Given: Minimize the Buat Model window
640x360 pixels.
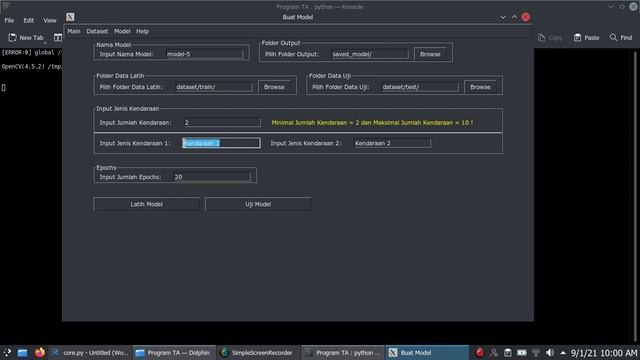Looking at the screenshot, I should [503, 17].
